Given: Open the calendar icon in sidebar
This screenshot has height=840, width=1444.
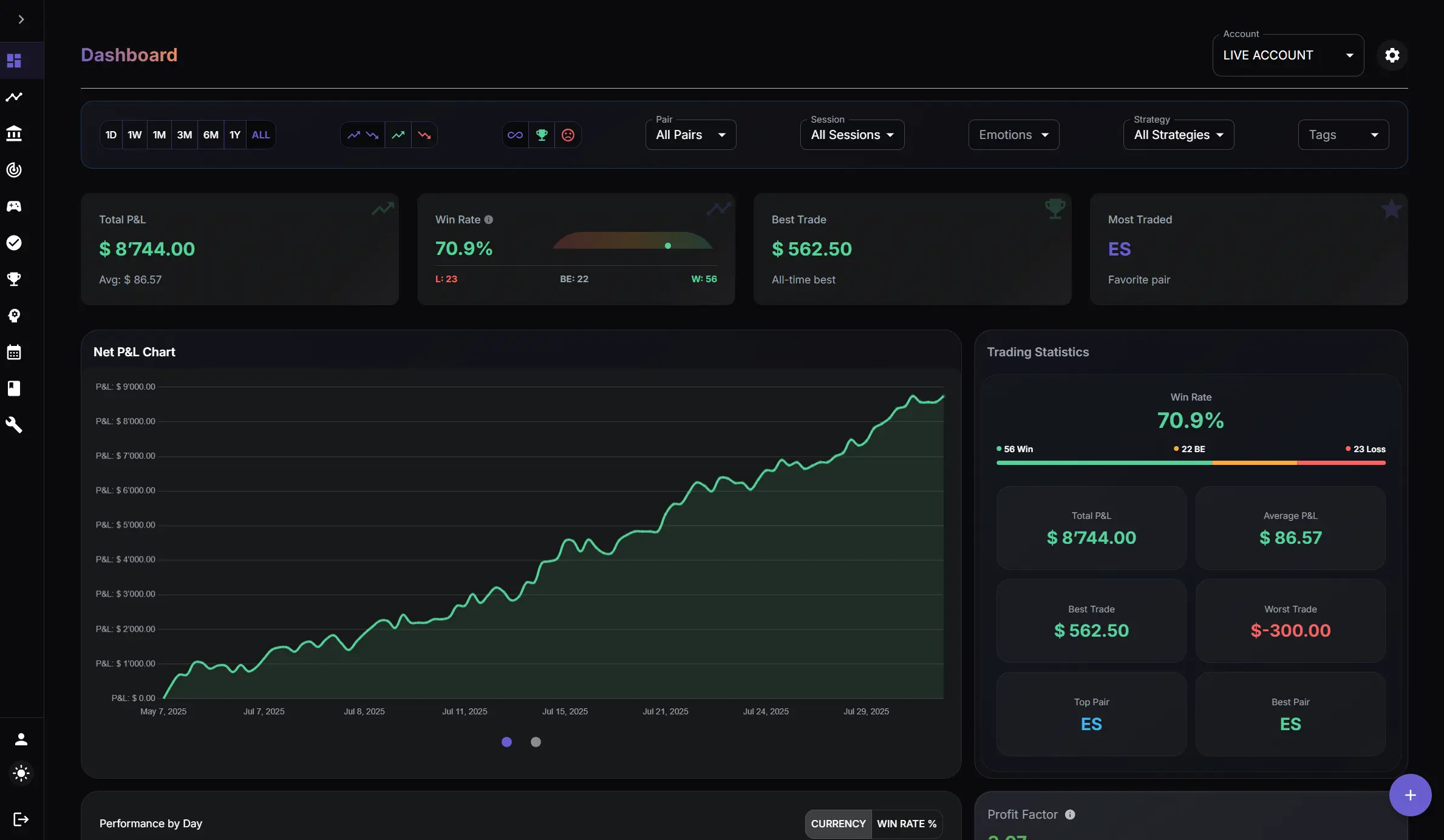Looking at the screenshot, I should [x=13, y=352].
